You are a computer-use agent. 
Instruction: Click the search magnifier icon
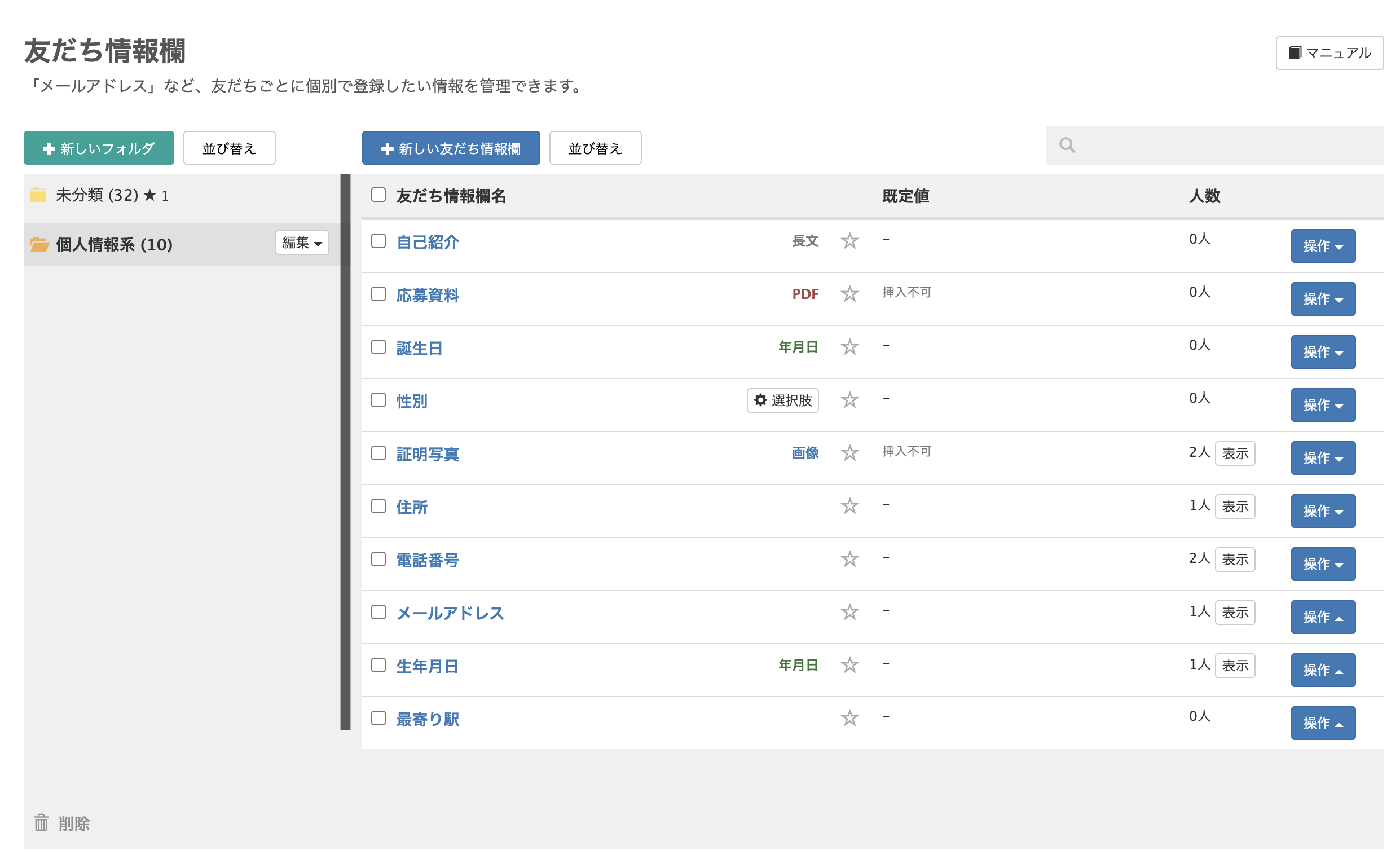click(1066, 146)
